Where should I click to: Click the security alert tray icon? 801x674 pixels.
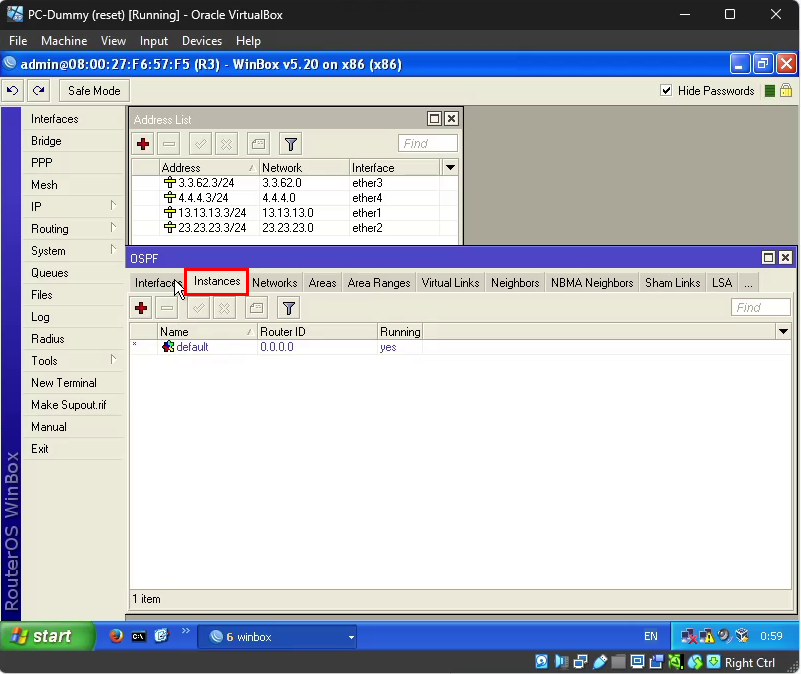(707, 636)
